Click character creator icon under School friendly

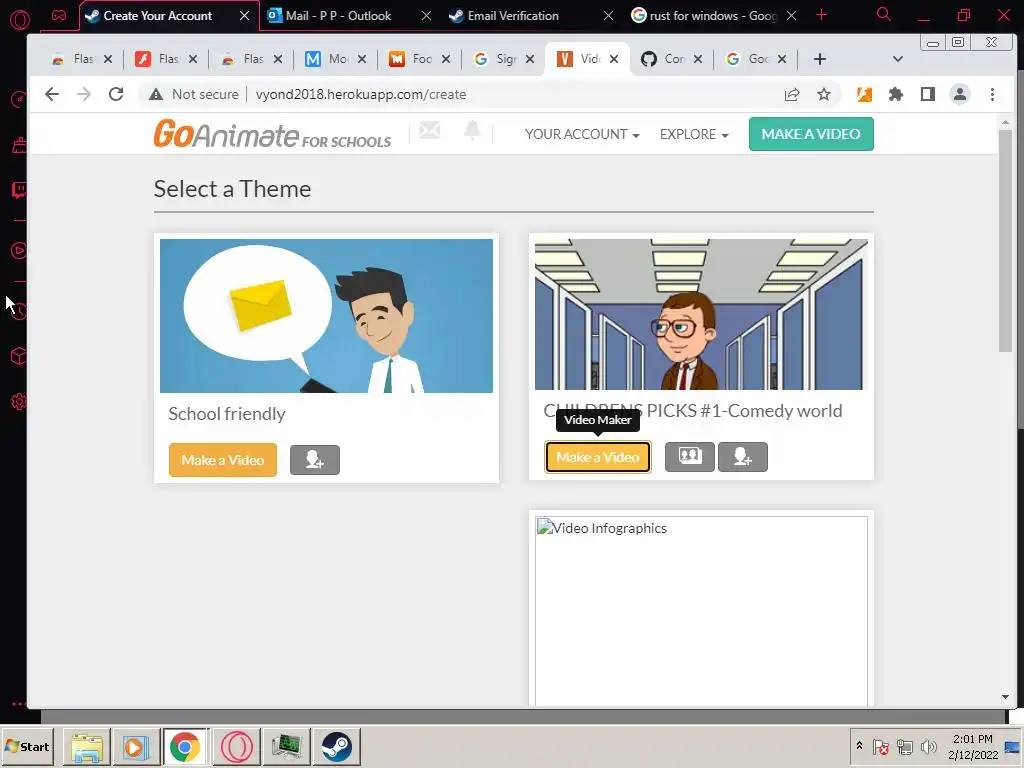315,460
